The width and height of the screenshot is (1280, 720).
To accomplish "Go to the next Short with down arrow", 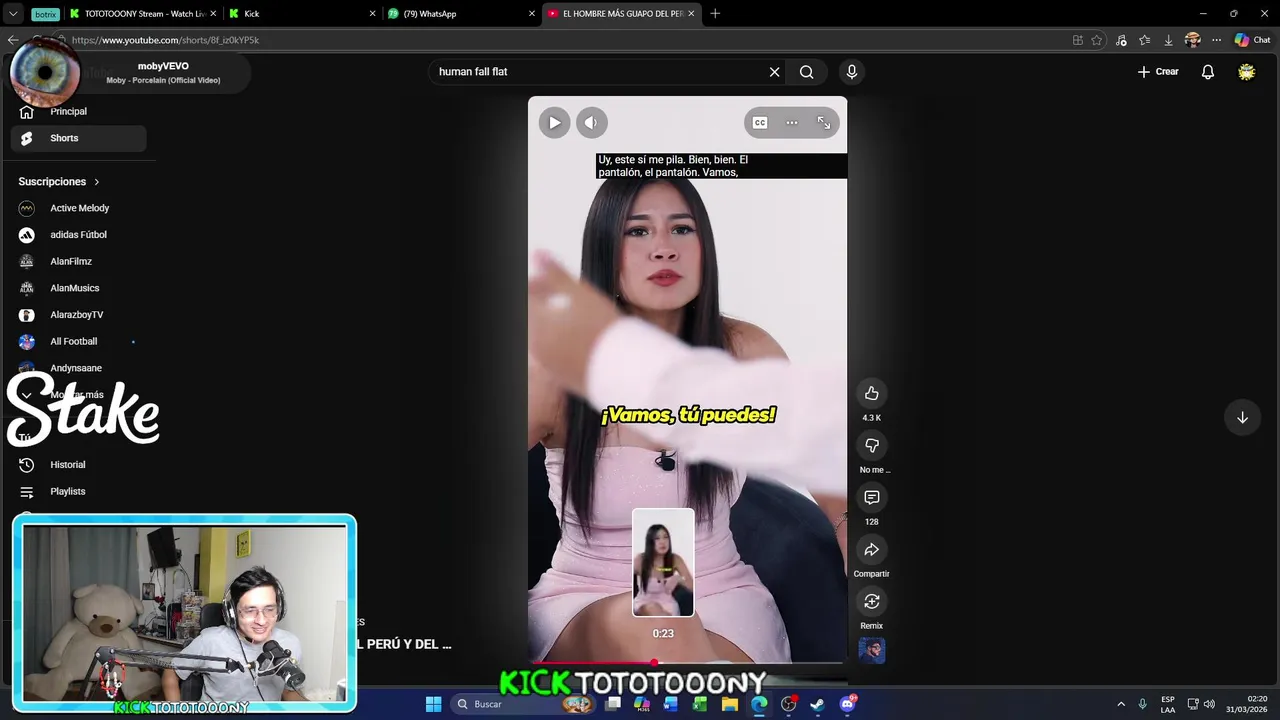I will pyautogui.click(x=1242, y=418).
